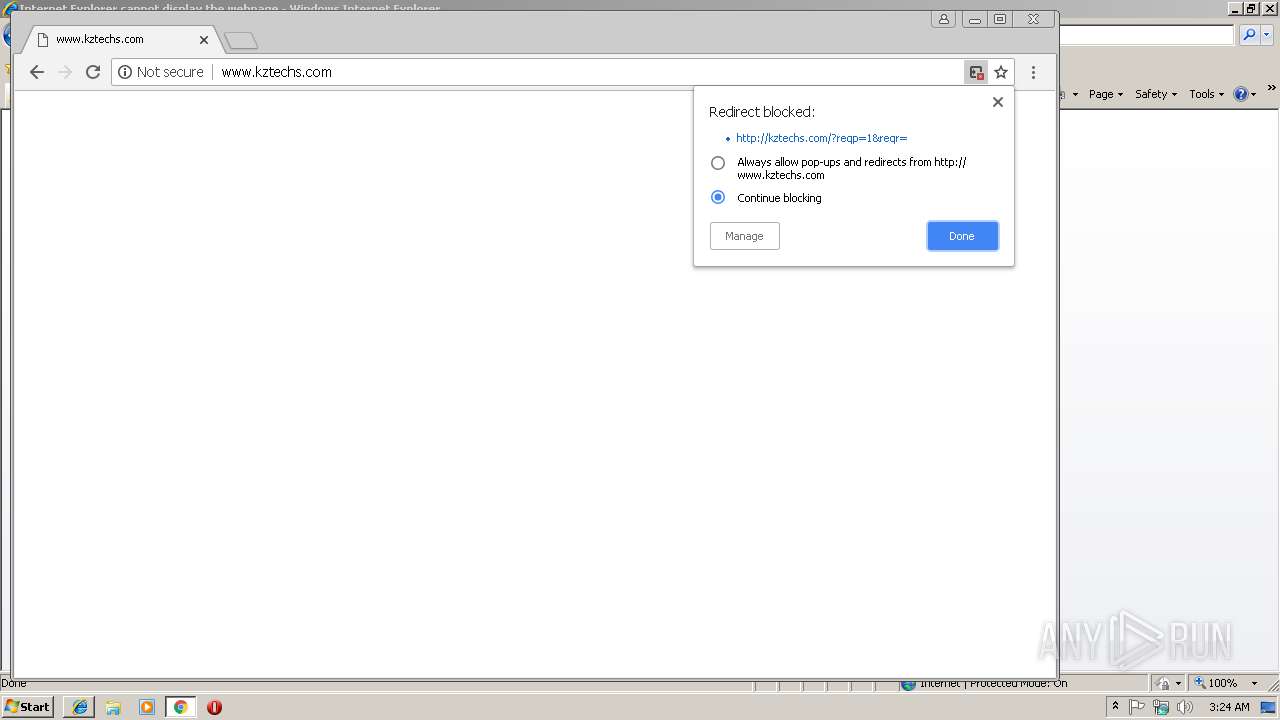
Task: Open the IE Tools menu
Action: 1207,94
